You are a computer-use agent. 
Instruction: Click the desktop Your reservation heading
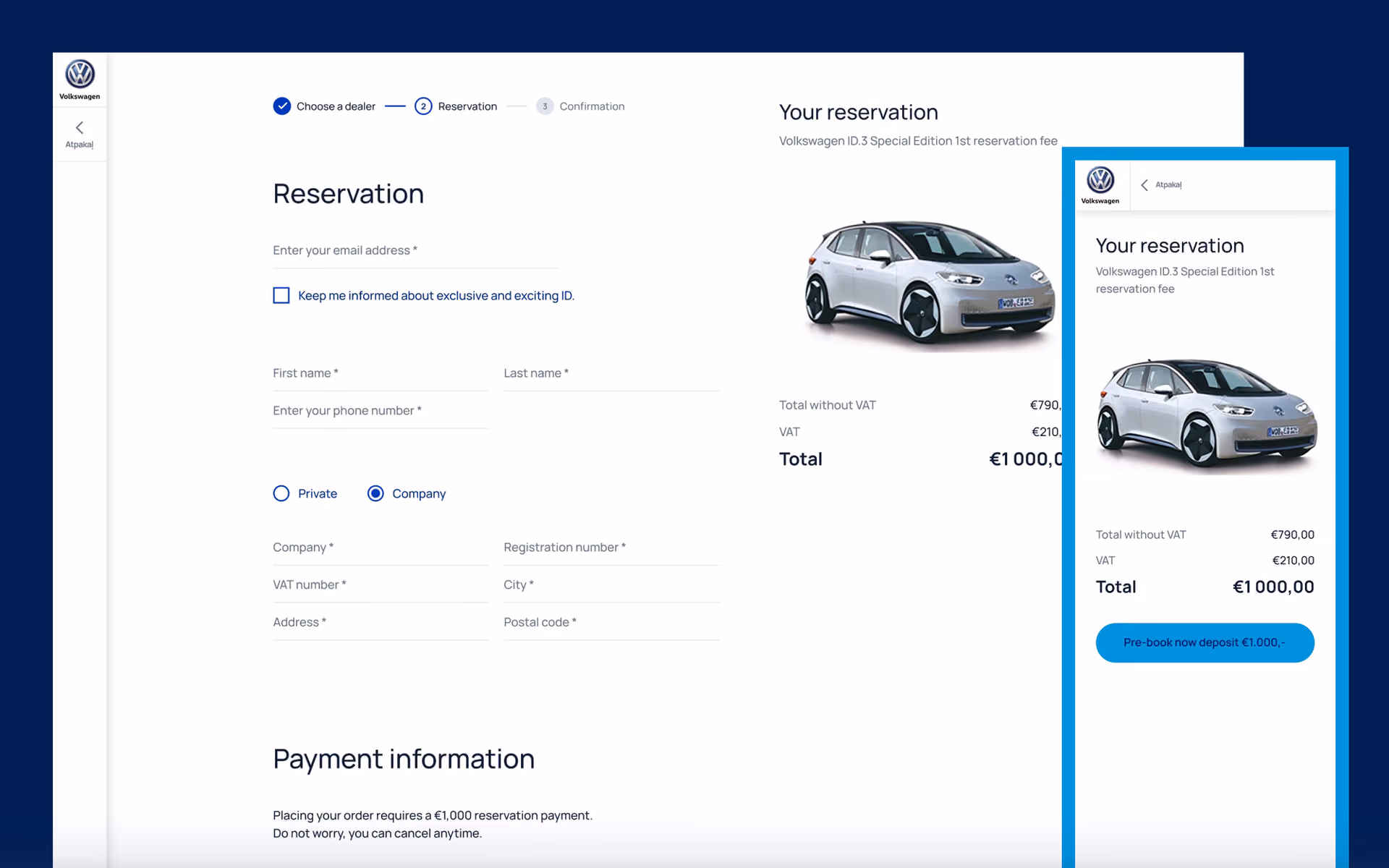coord(858,112)
